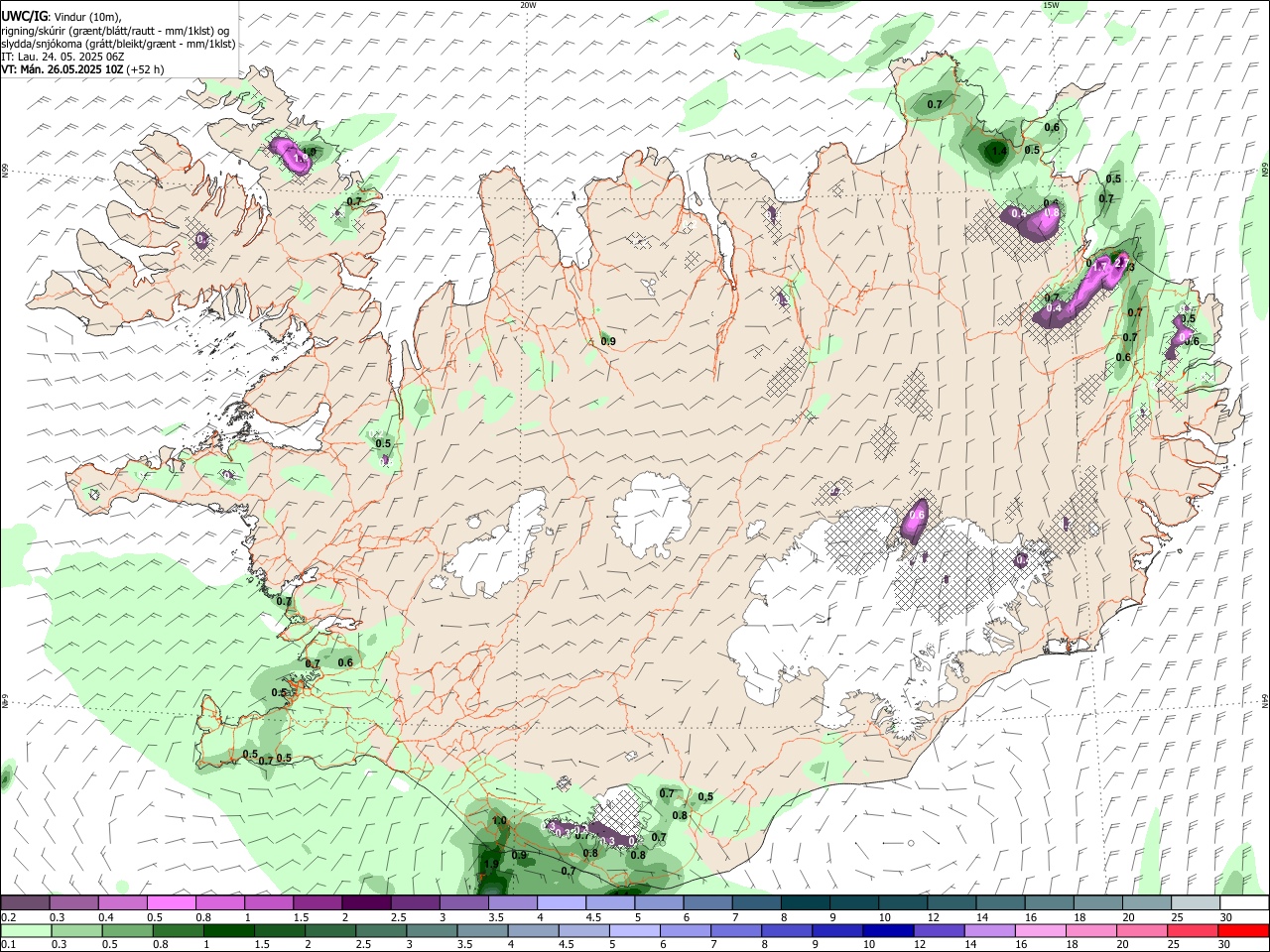Click the '0.4' label on the upper scale

106,917
